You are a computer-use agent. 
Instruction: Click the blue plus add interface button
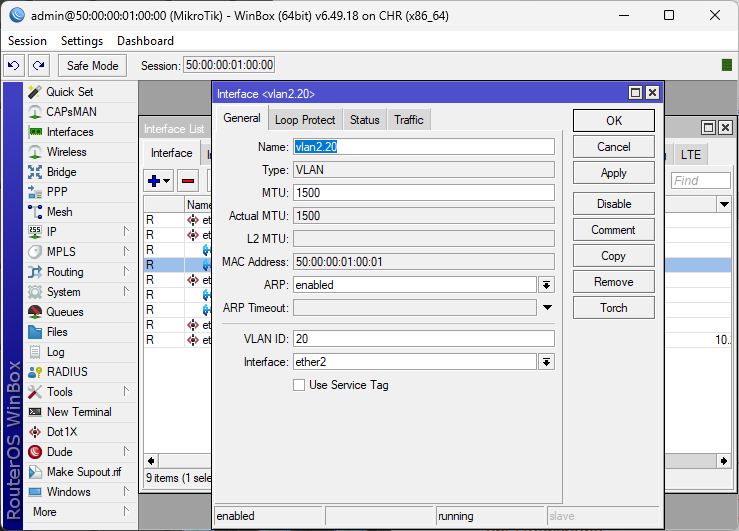(159, 181)
